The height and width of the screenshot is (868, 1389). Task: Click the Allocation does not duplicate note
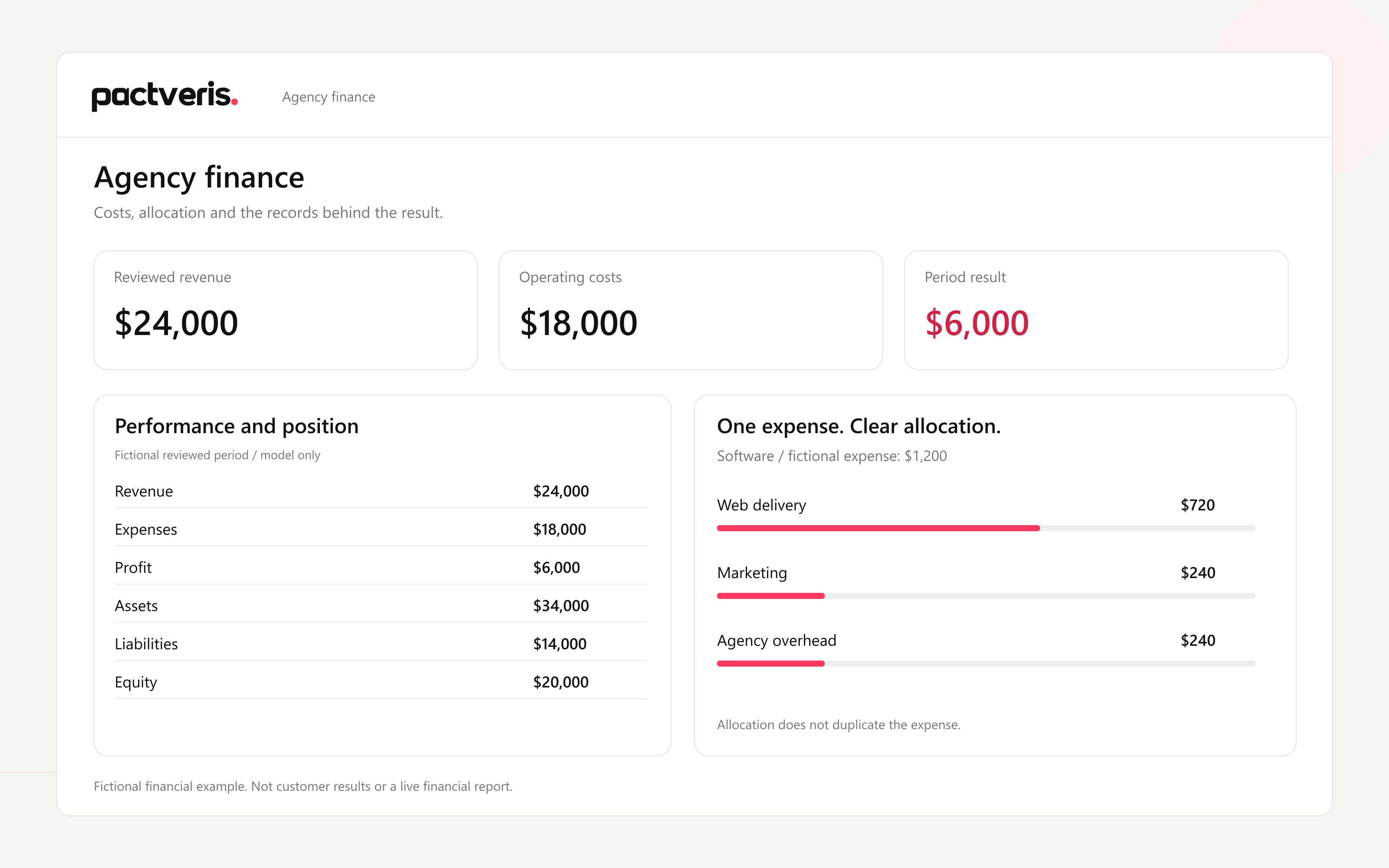pyautogui.click(x=839, y=725)
